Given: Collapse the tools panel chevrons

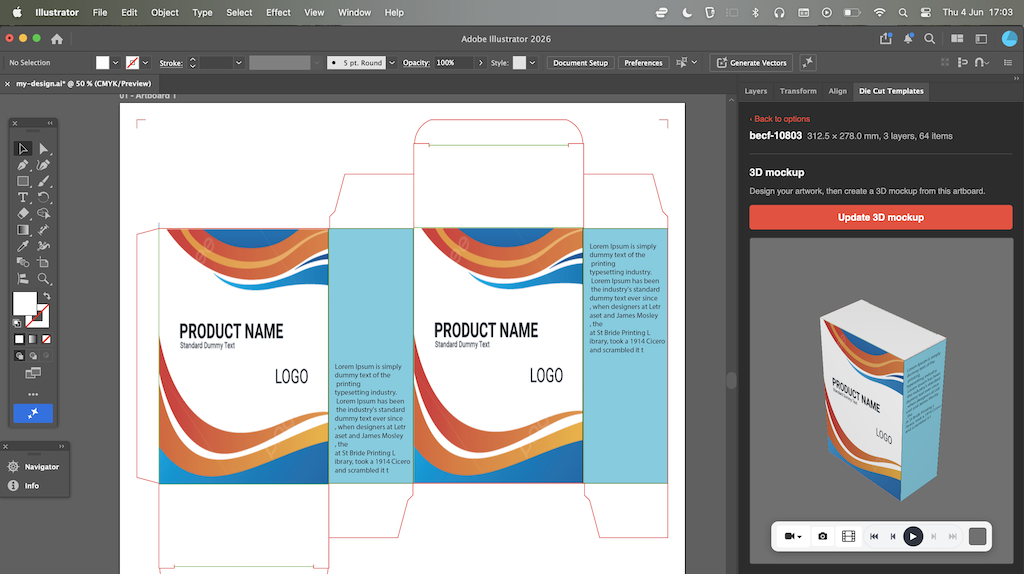Looking at the screenshot, I should (50, 123).
